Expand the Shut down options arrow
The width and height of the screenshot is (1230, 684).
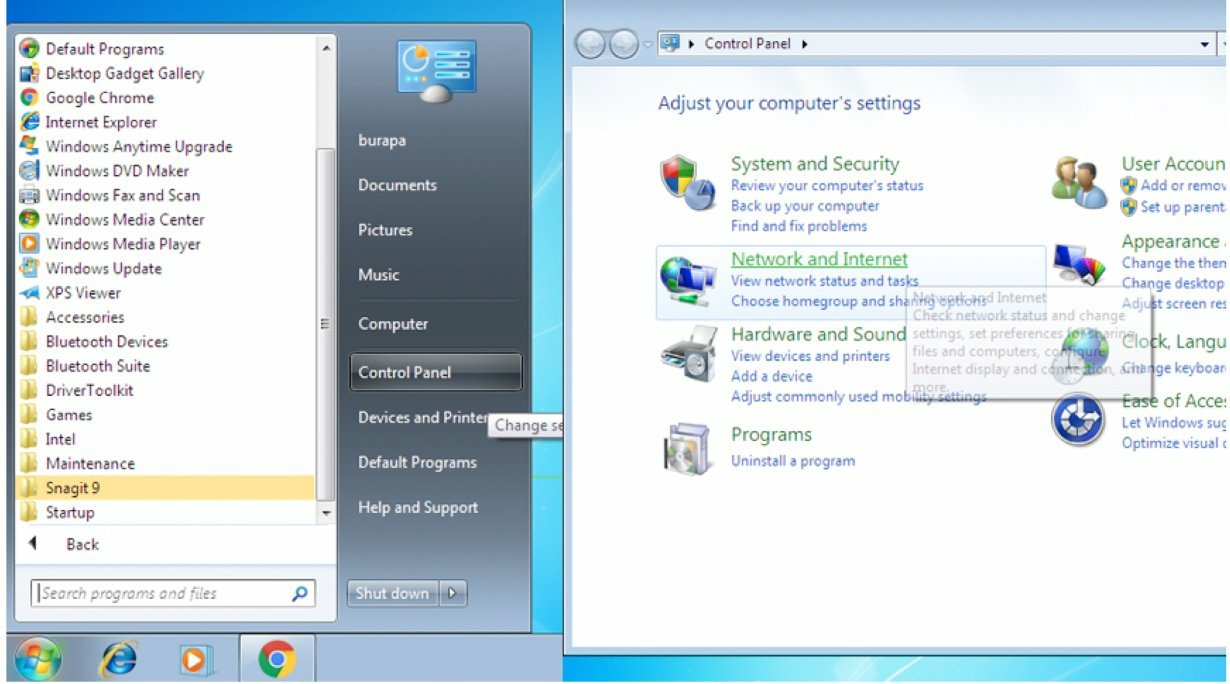tap(452, 593)
